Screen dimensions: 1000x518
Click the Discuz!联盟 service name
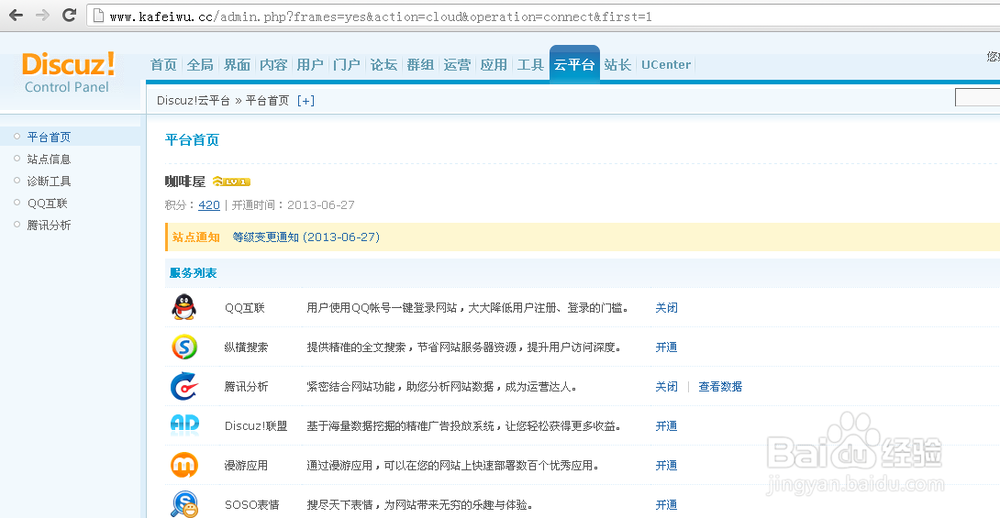(x=256, y=426)
